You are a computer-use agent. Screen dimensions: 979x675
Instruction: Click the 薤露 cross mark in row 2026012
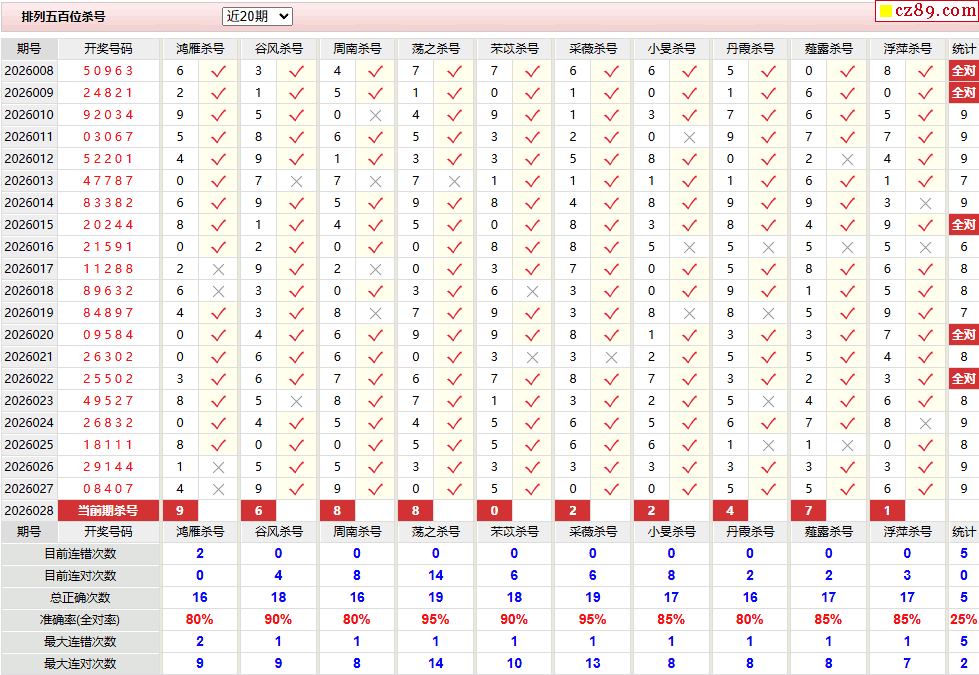point(847,159)
